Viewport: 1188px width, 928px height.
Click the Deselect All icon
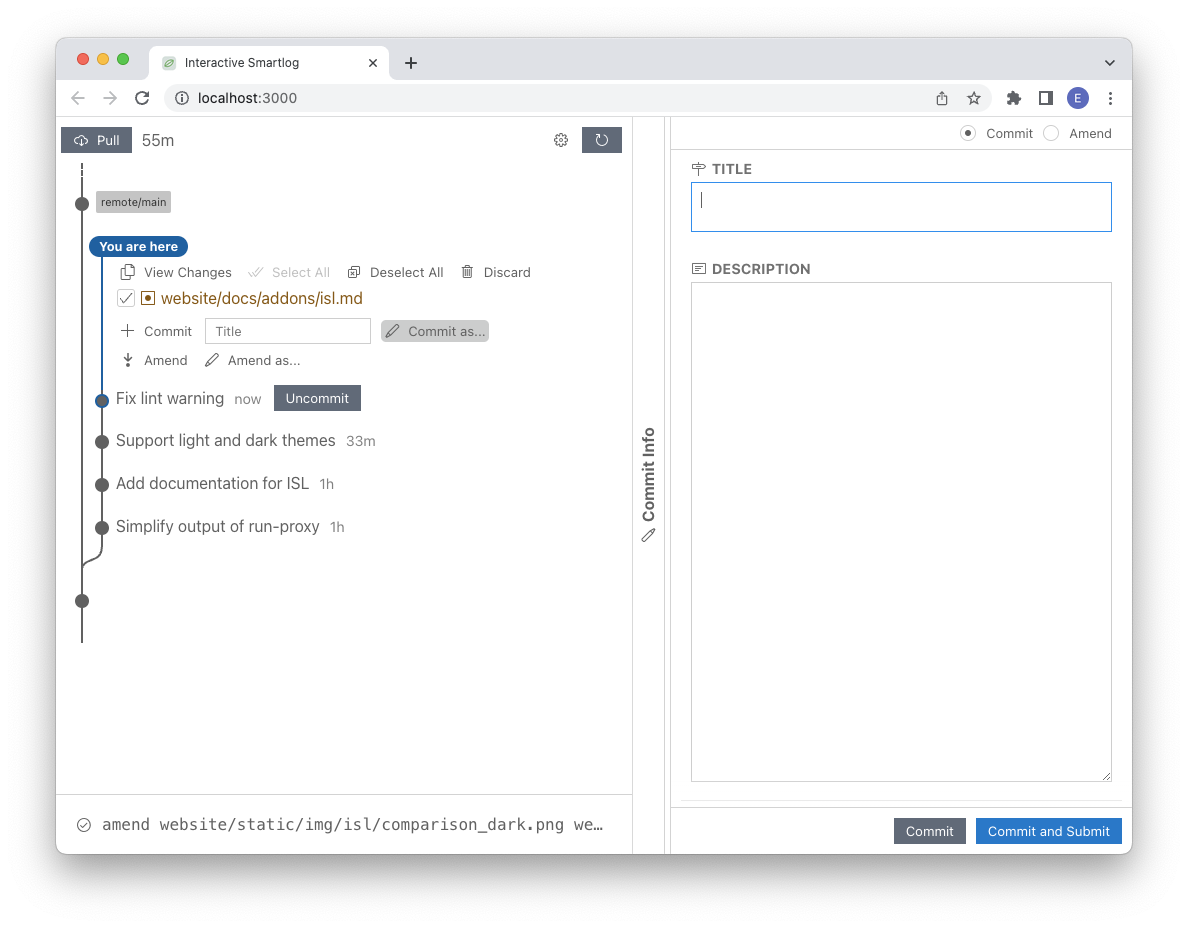pyautogui.click(x=353, y=271)
